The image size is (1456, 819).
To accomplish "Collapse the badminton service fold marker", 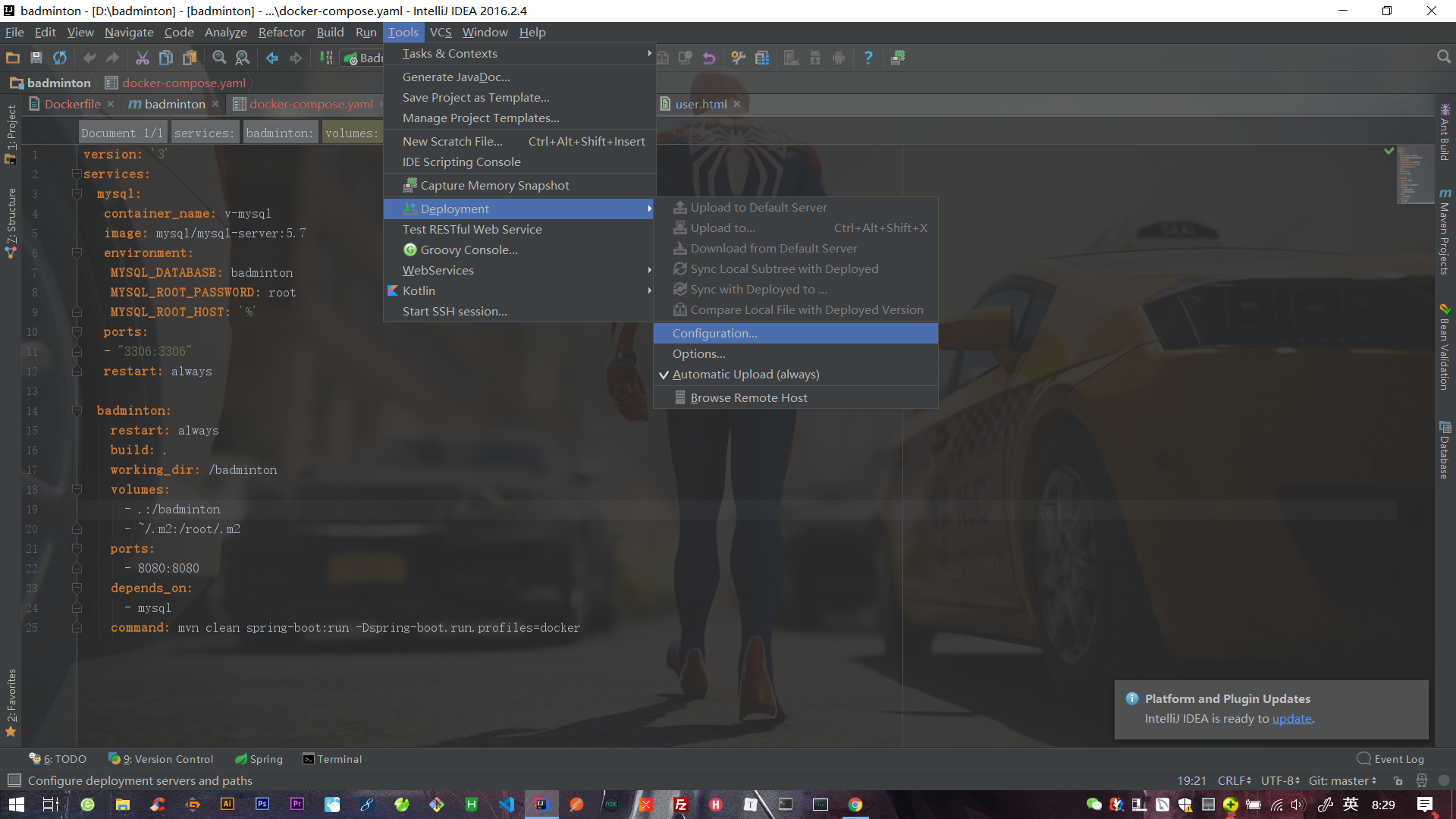I will tap(77, 411).
